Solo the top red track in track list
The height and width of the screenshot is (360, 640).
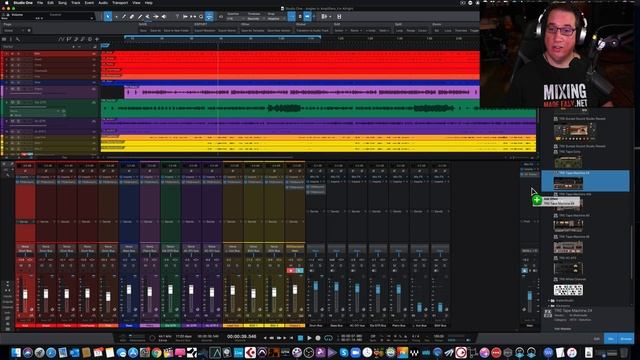18,53
